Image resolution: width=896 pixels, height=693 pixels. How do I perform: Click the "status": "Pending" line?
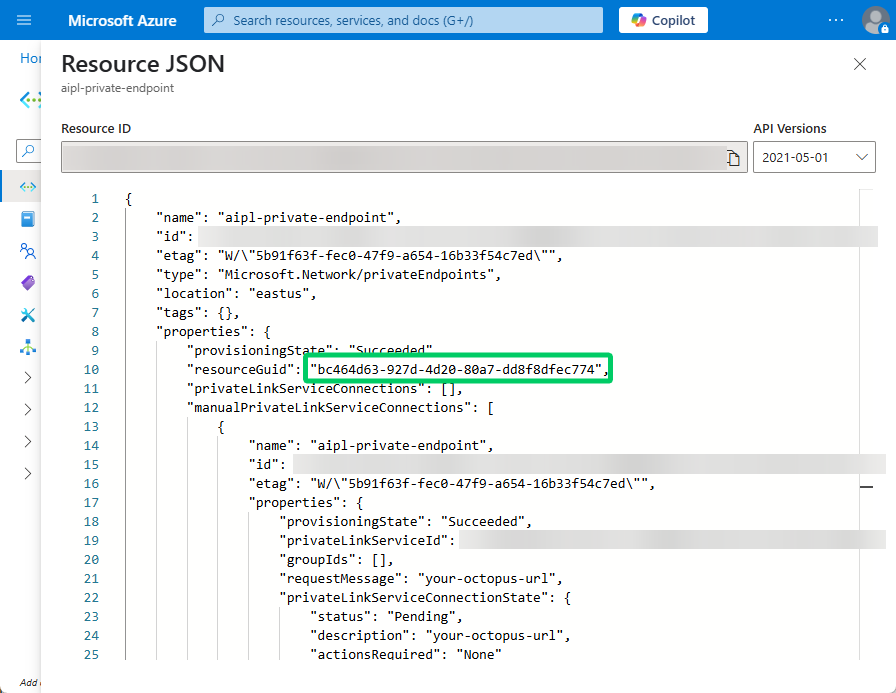point(386,617)
